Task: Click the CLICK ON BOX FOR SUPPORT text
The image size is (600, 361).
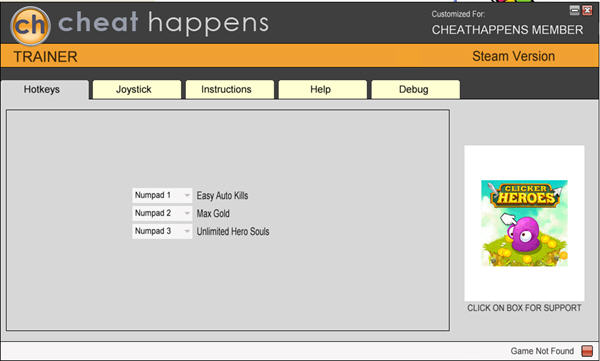Action: 524,308
